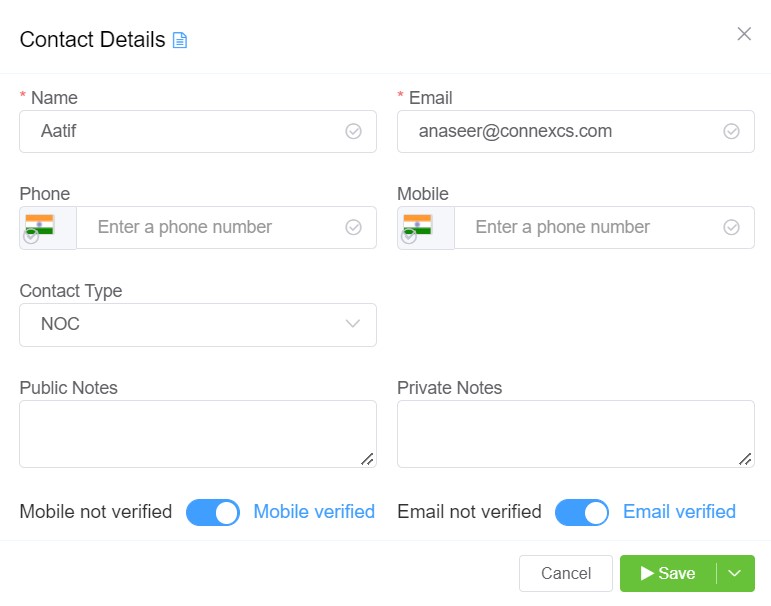This screenshot has width=771, height=606.
Task: Click the check icon in Phone field
Action: (353, 227)
